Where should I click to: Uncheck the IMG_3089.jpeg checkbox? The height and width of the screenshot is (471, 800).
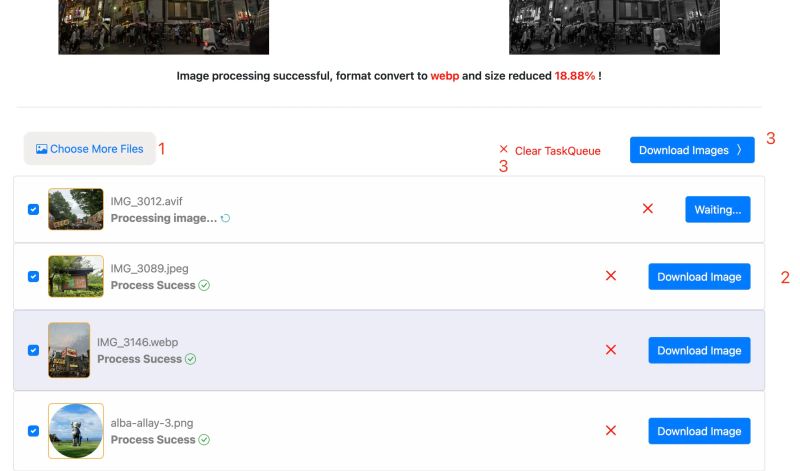pos(33,277)
